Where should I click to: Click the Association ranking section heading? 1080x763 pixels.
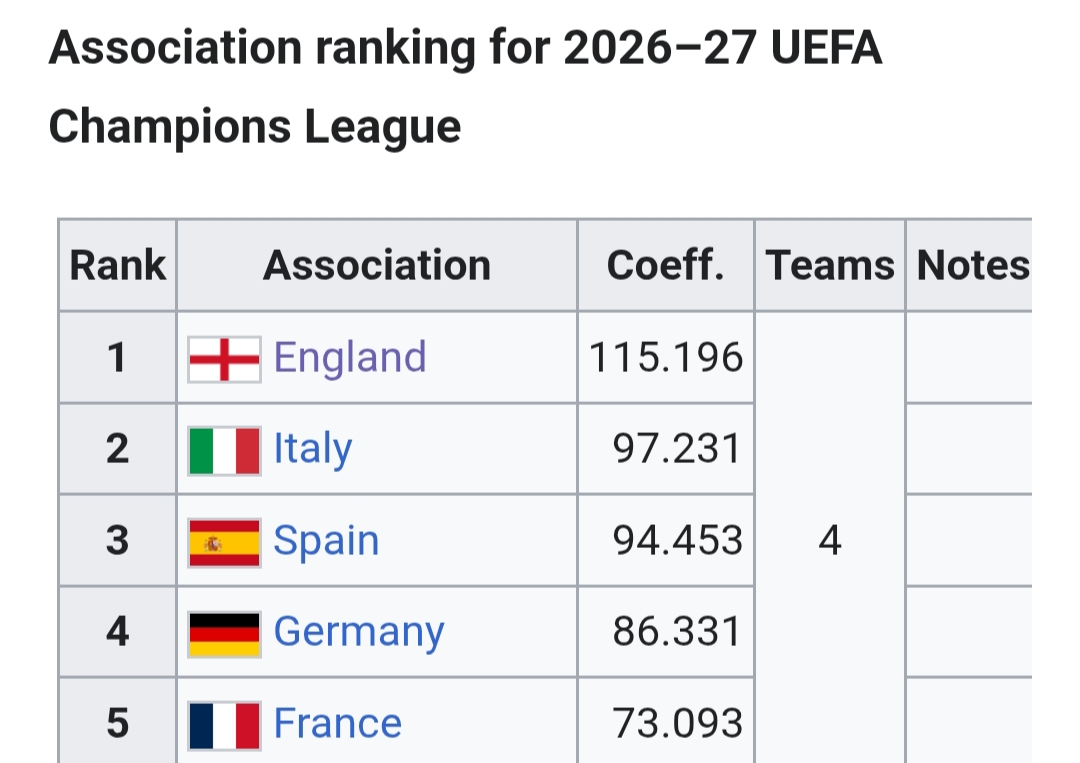[465, 88]
